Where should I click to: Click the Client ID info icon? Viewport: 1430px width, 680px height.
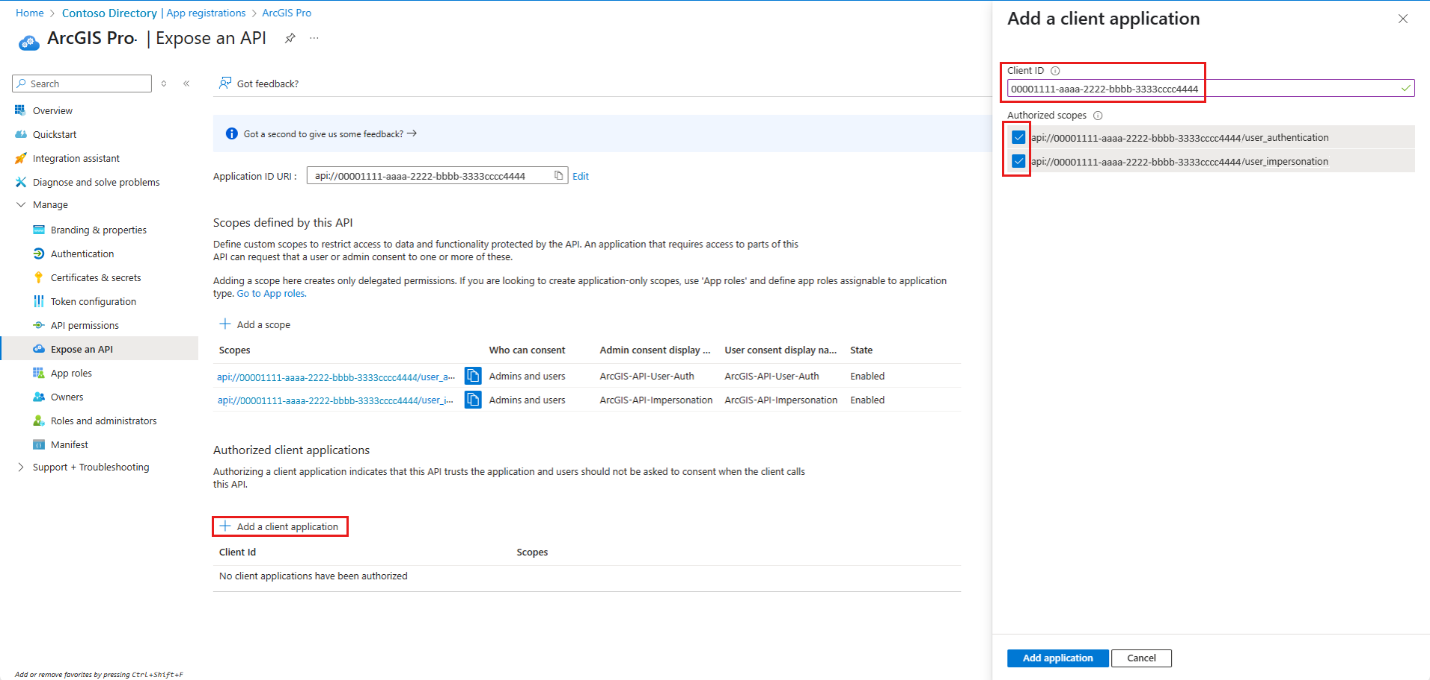1055,71
